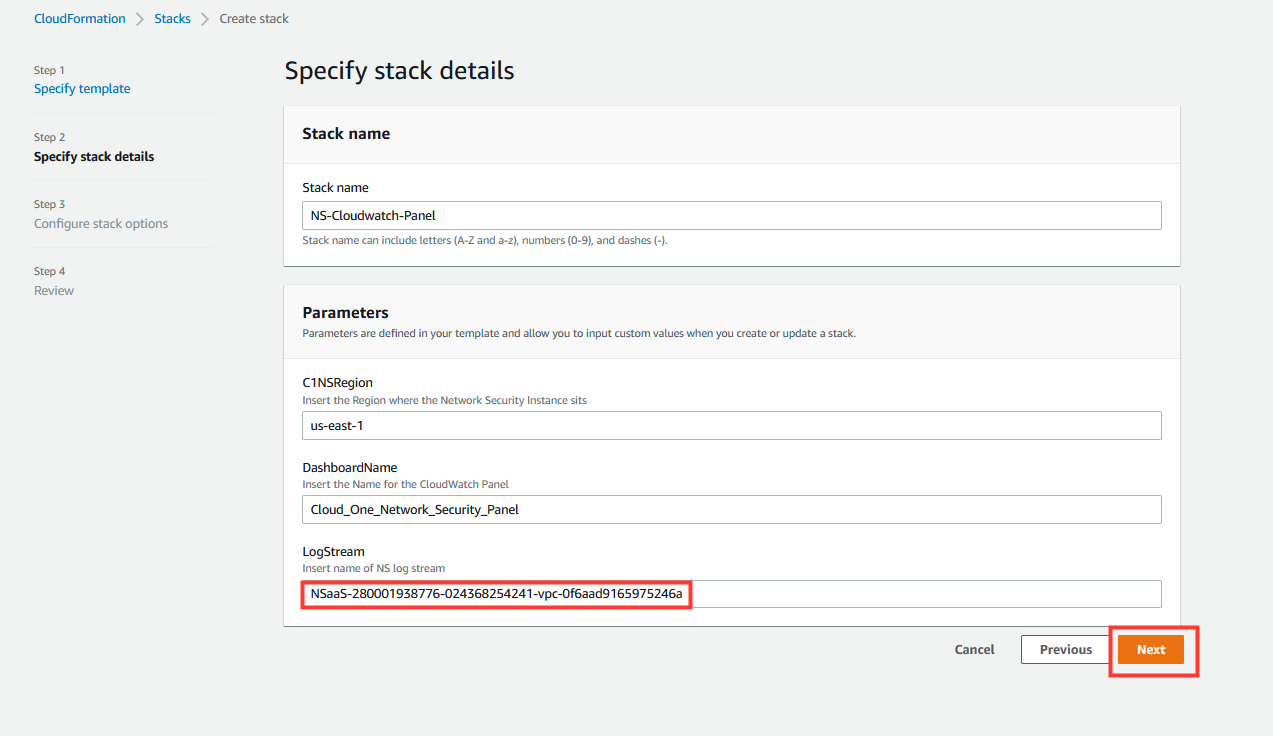This screenshot has height=736, width=1273.
Task: Open Step 1 Specify template link
Action: [x=82, y=89]
